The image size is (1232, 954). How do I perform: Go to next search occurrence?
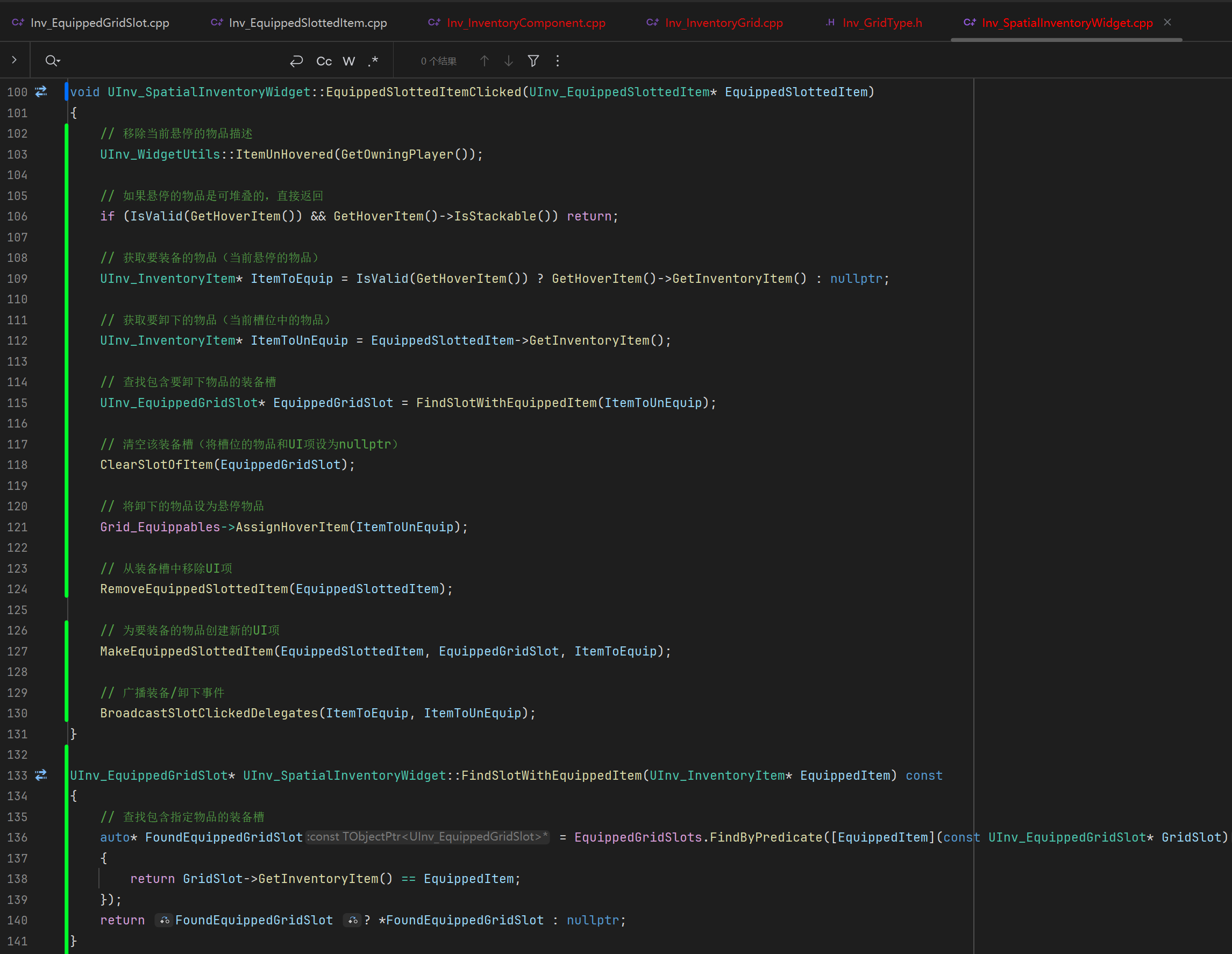(508, 61)
